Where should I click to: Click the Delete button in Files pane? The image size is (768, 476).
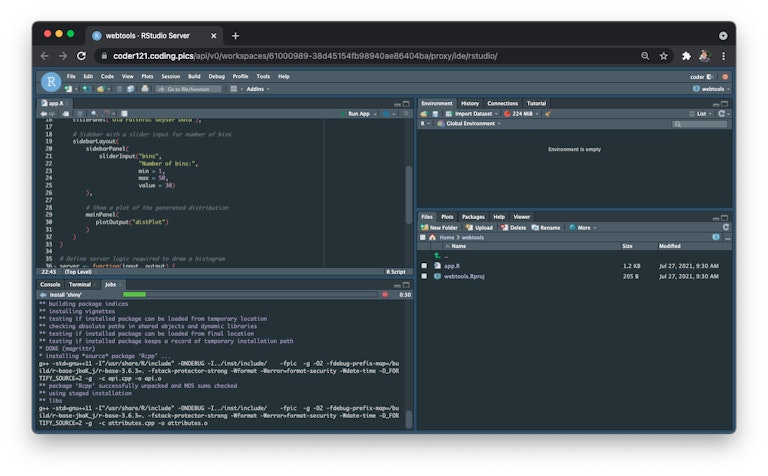pyautogui.click(x=513, y=228)
